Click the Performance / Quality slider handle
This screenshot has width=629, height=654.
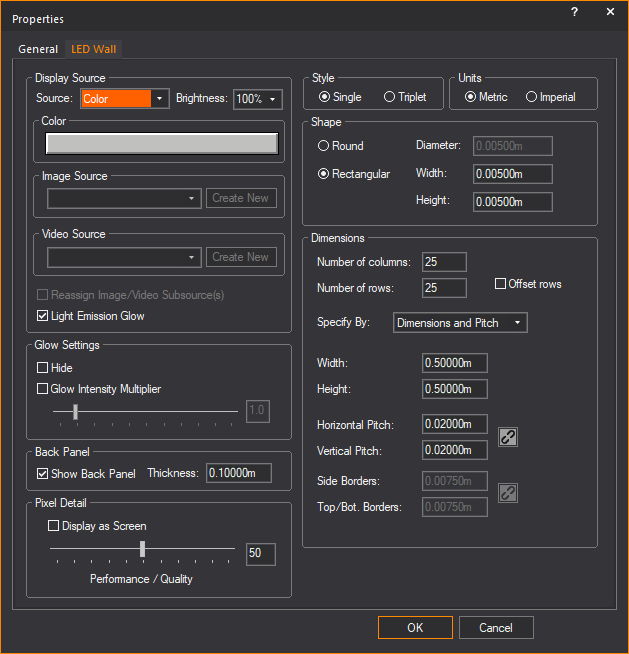tap(143, 549)
